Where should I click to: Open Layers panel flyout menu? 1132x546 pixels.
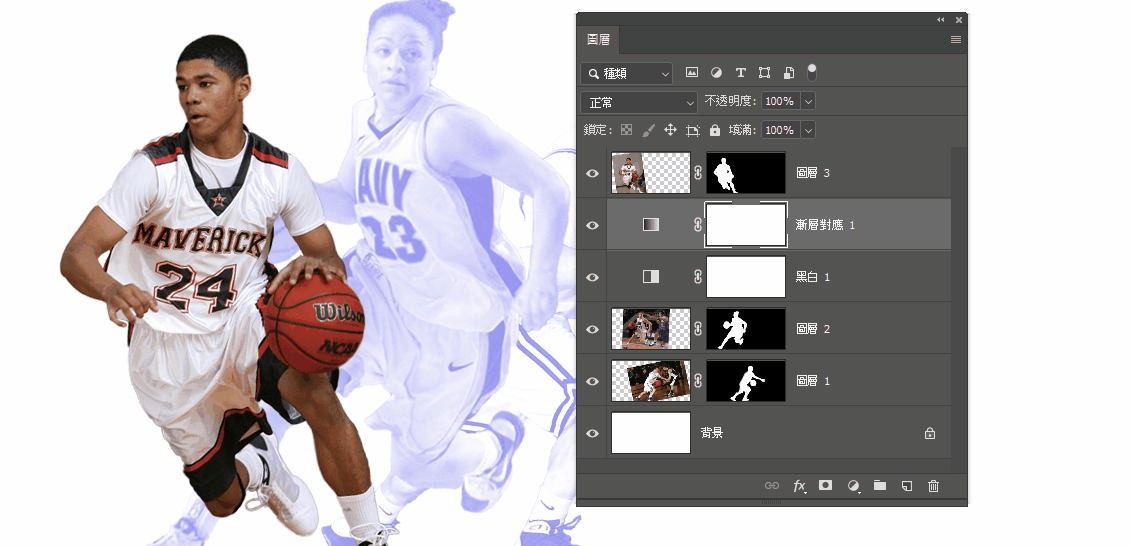pos(956,40)
